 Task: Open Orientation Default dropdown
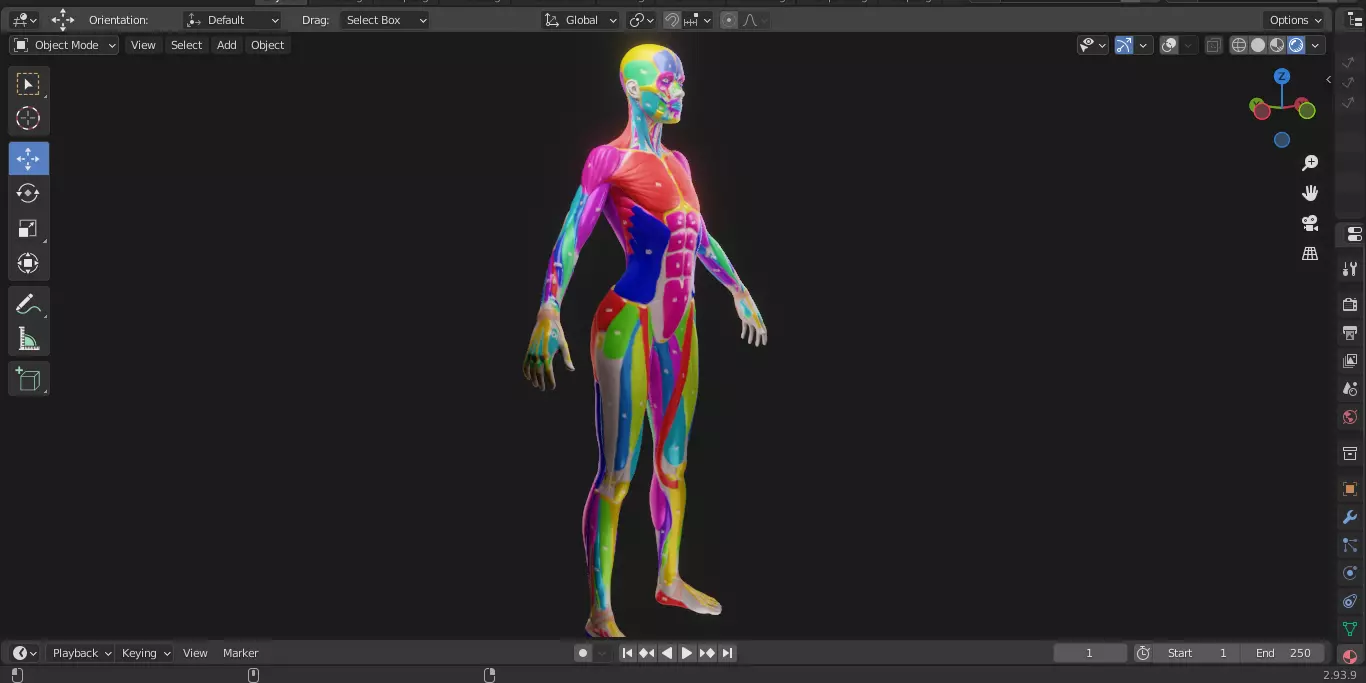coord(233,20)
